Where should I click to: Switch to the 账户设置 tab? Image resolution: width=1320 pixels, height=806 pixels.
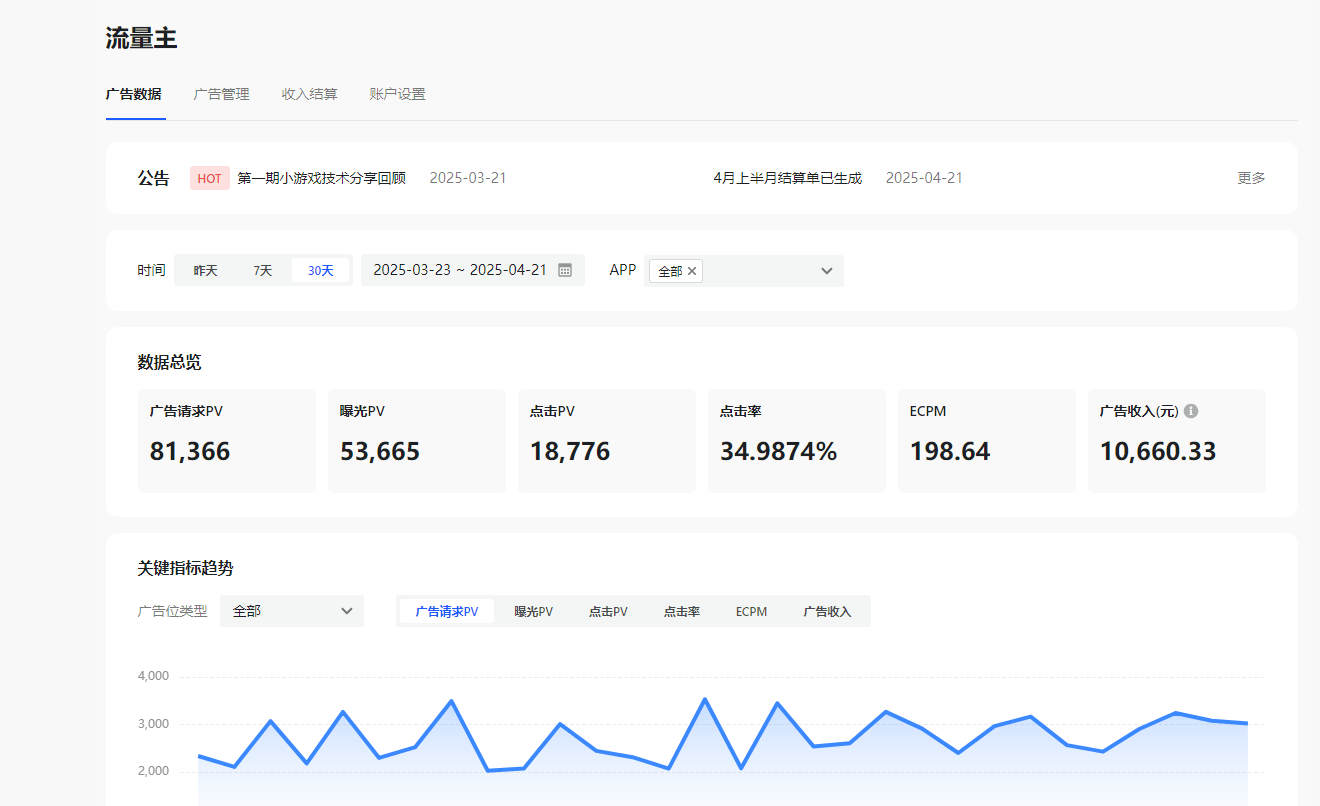397,94
